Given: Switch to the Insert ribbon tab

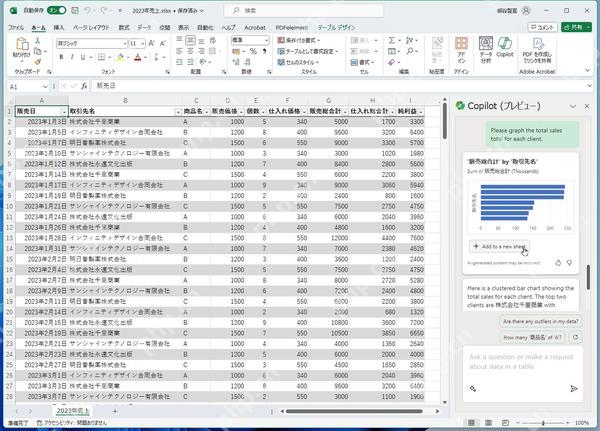Looking at the screenshot, I should coord(59,28).
